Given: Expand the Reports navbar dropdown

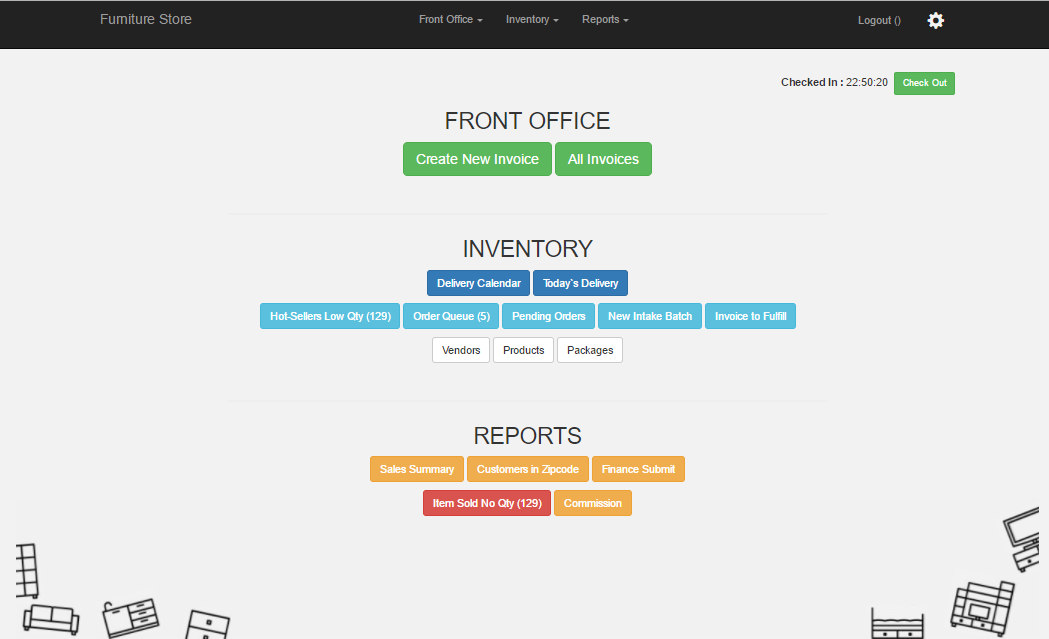Looking at the screenshot, I should (605, 20).
